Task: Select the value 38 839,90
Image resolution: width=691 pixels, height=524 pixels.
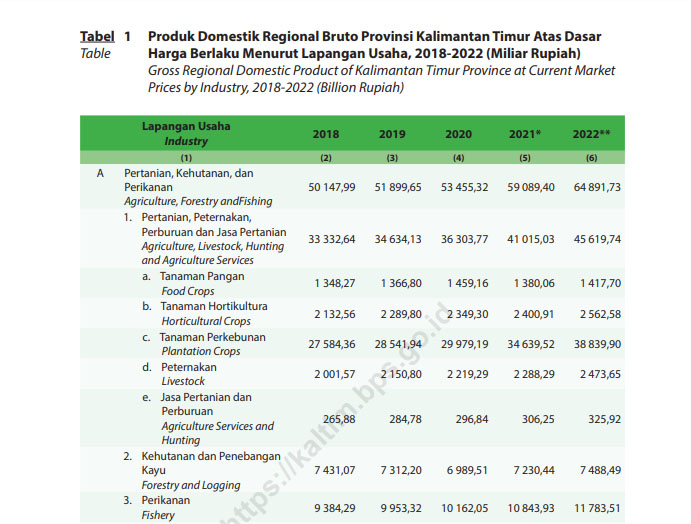Action: tap(597, 344)
